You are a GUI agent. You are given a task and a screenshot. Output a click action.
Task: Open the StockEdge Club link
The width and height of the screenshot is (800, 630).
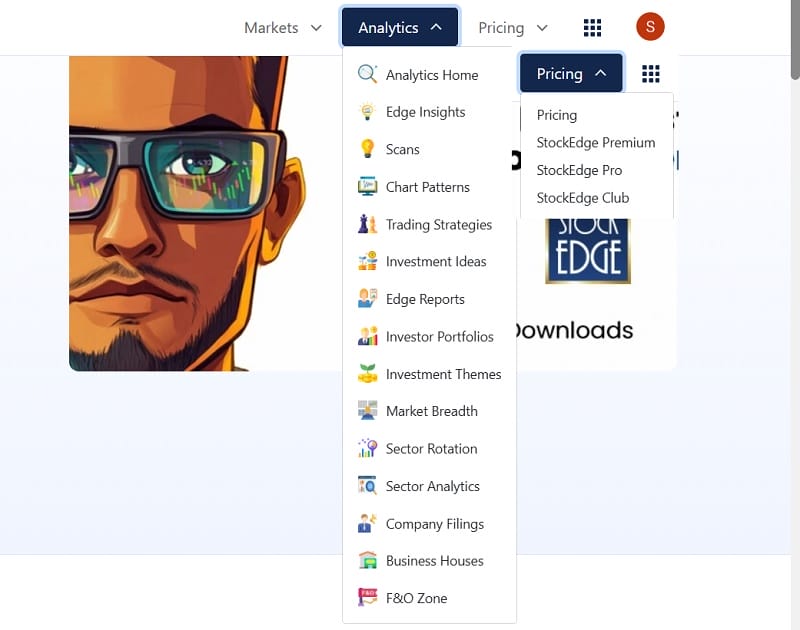pyautogui.click(x=582, y=198)
